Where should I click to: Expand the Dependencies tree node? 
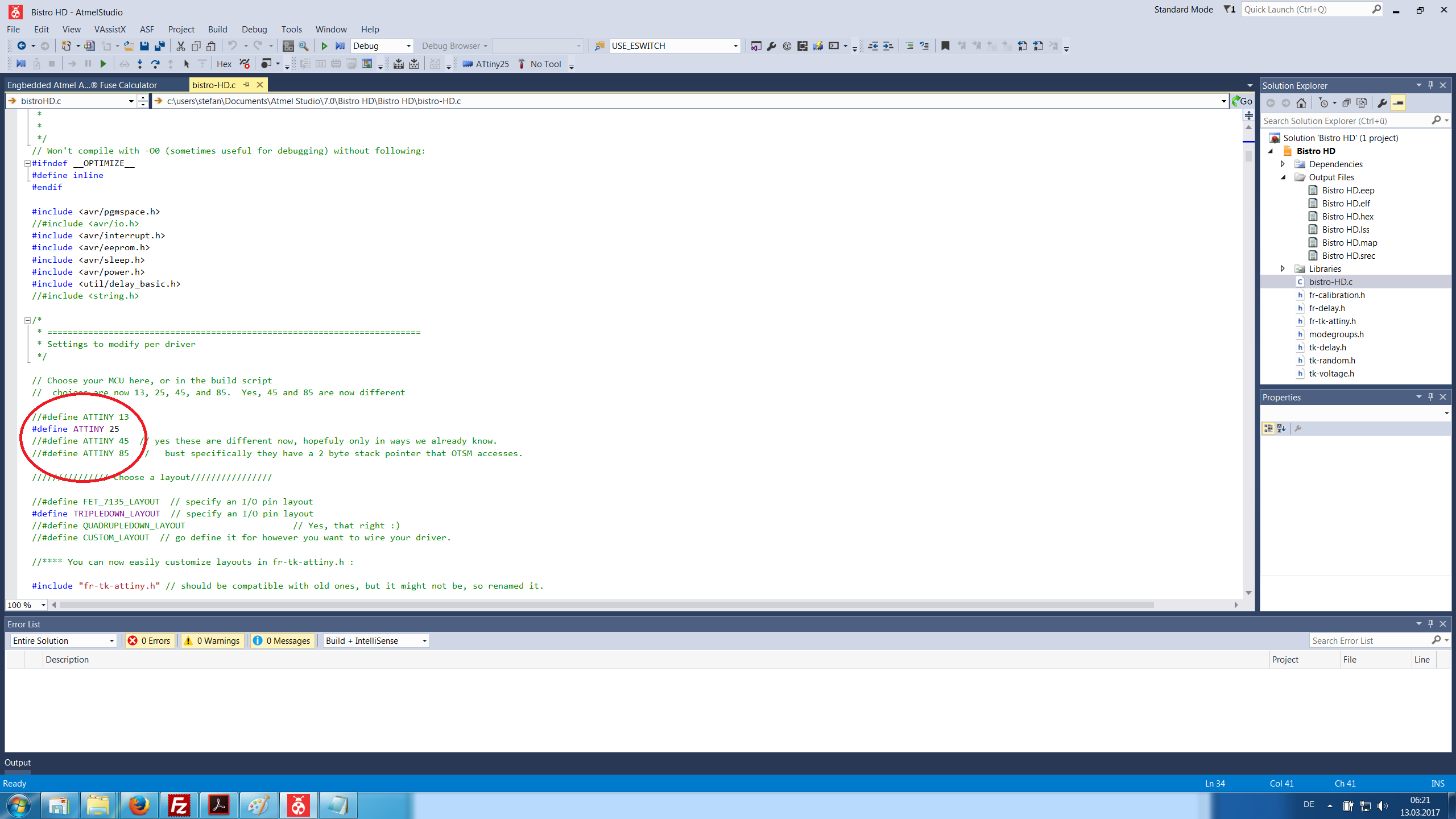click(x=1283, y=164)
